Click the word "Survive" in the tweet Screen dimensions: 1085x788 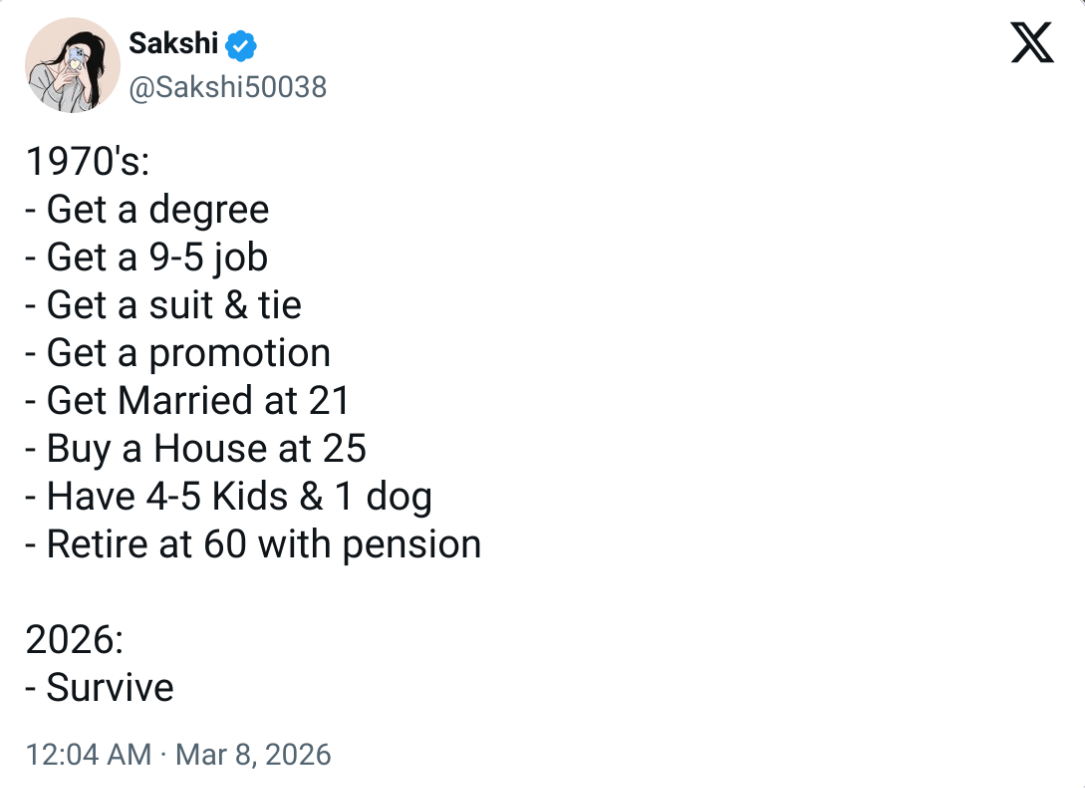tap(110, 688)
